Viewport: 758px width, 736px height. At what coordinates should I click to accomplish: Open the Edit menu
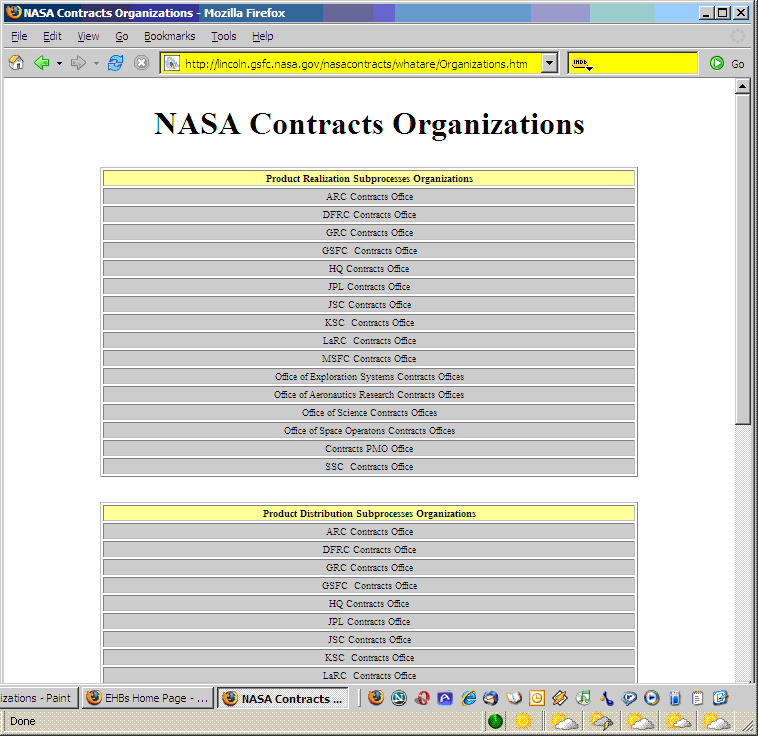52,36
